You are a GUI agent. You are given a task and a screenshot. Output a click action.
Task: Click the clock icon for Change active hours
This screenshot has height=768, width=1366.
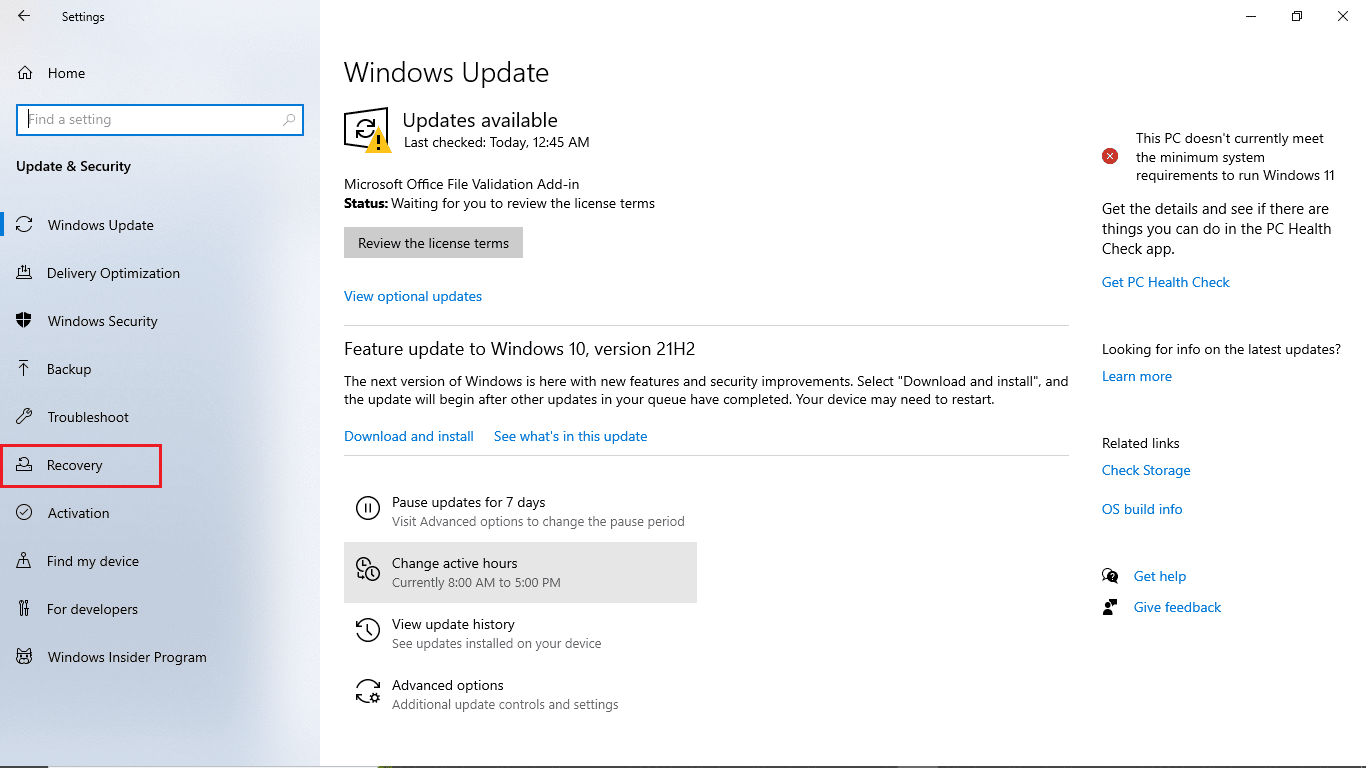(x=368, y=570)
